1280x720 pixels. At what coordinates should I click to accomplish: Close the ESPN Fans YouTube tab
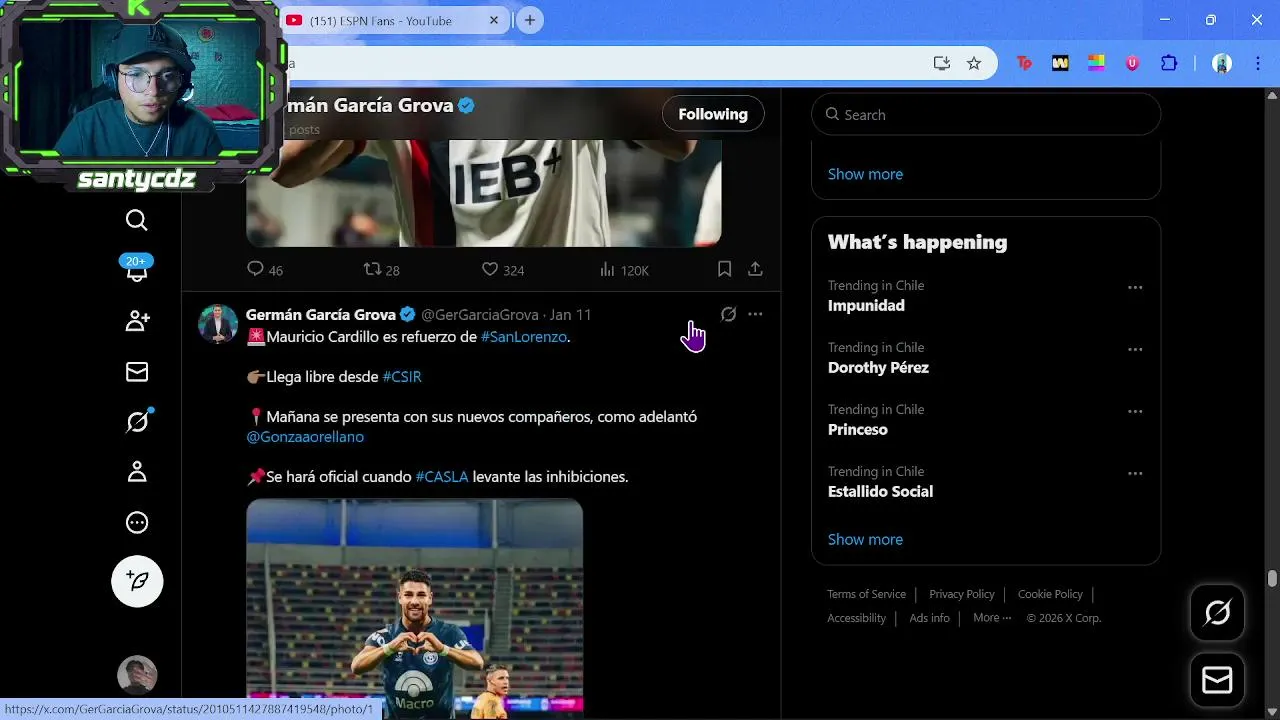[494, 20]
